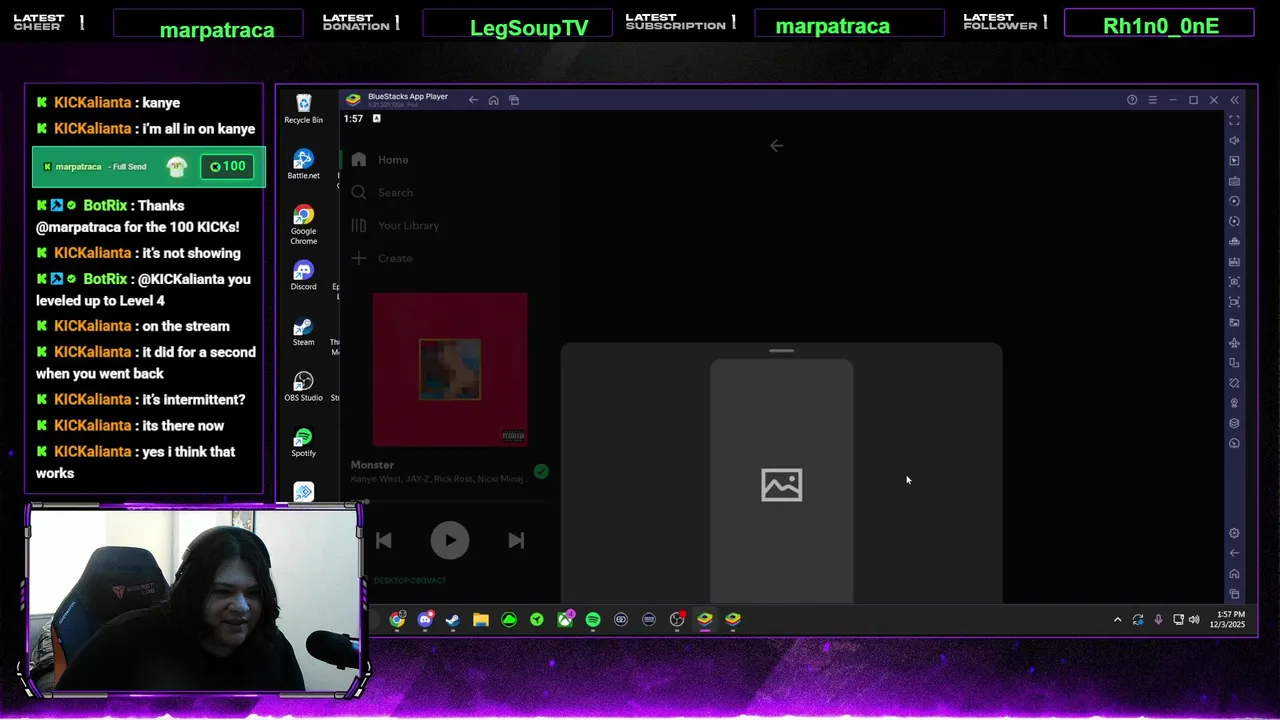This screenshot has height=720, width=1280.
Task: Click the Xbox icon in the taskbar
Action: [565, 620]
